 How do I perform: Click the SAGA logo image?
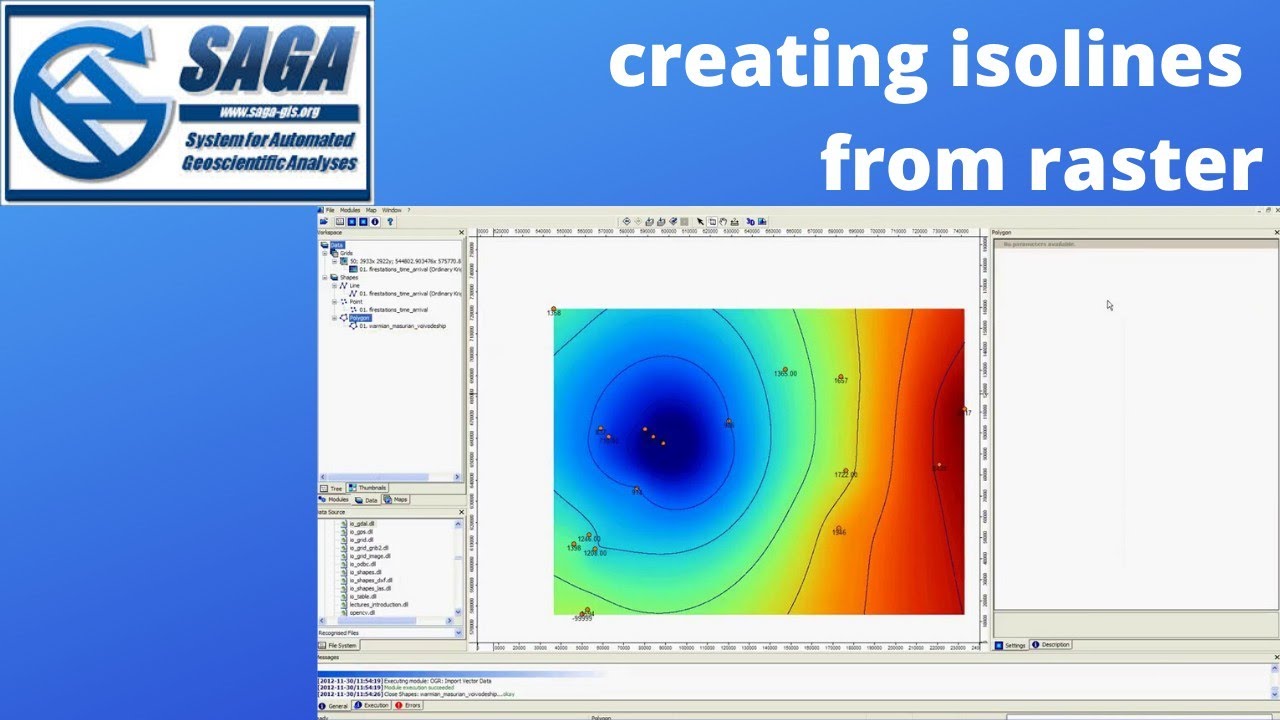[x=187, y=102]
